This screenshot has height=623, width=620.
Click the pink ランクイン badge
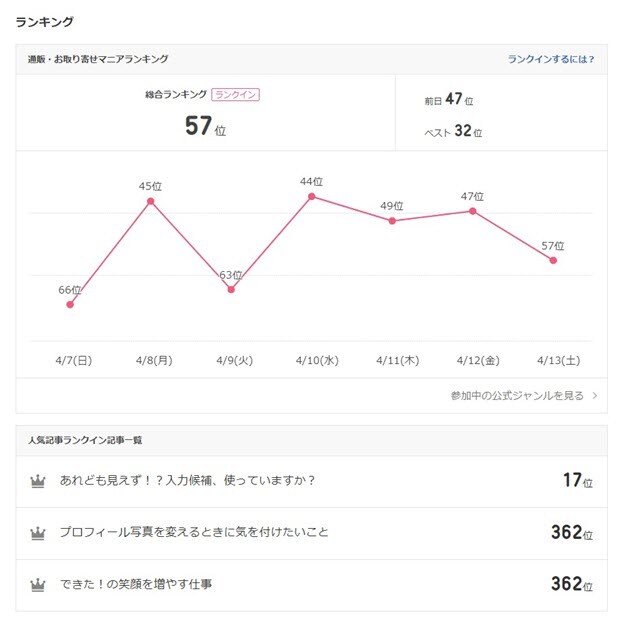point(238,95)
